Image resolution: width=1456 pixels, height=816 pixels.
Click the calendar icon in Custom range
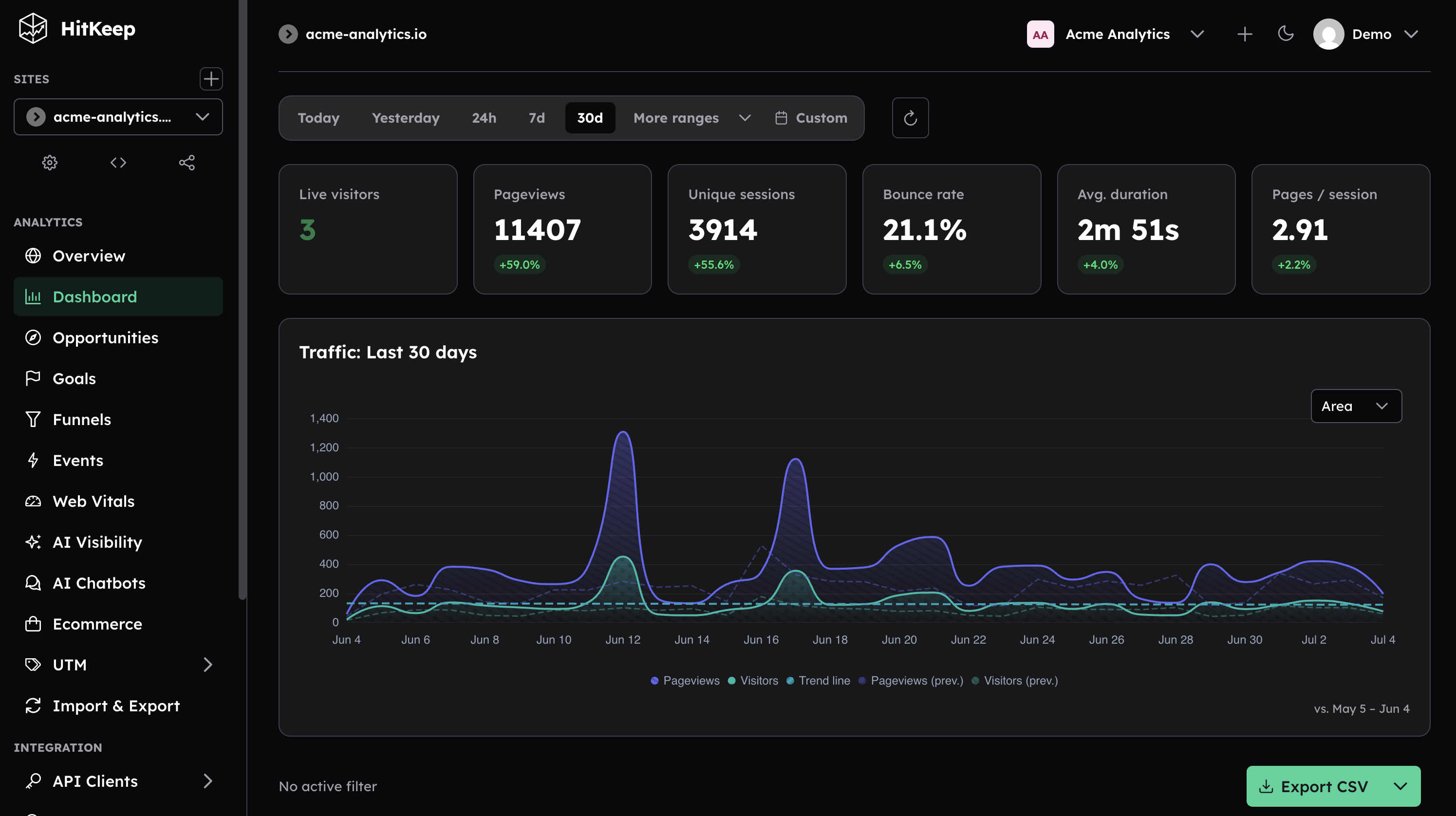click(x=781, y=118)
